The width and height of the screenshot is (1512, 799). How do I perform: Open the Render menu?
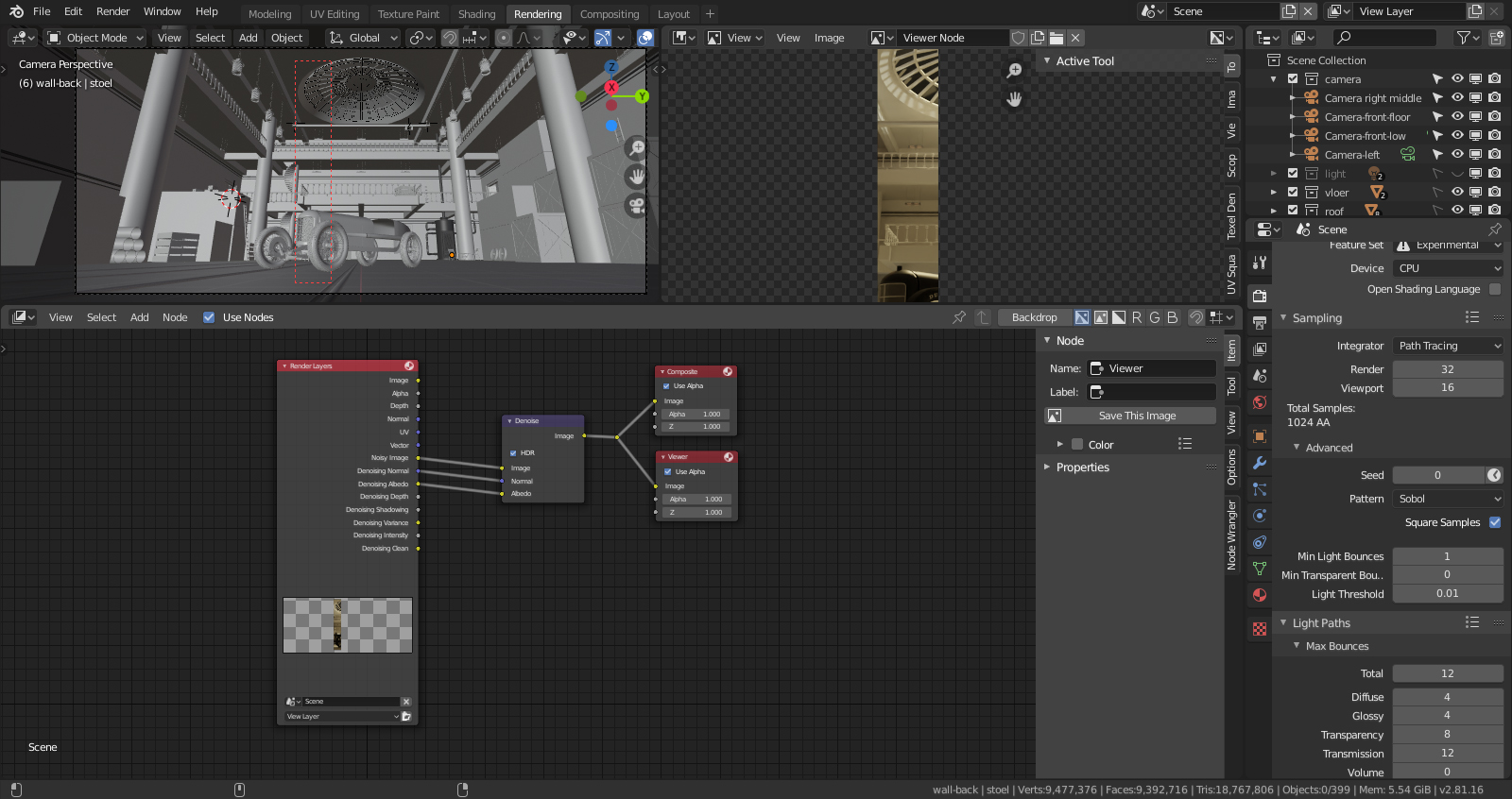point(112,11)
